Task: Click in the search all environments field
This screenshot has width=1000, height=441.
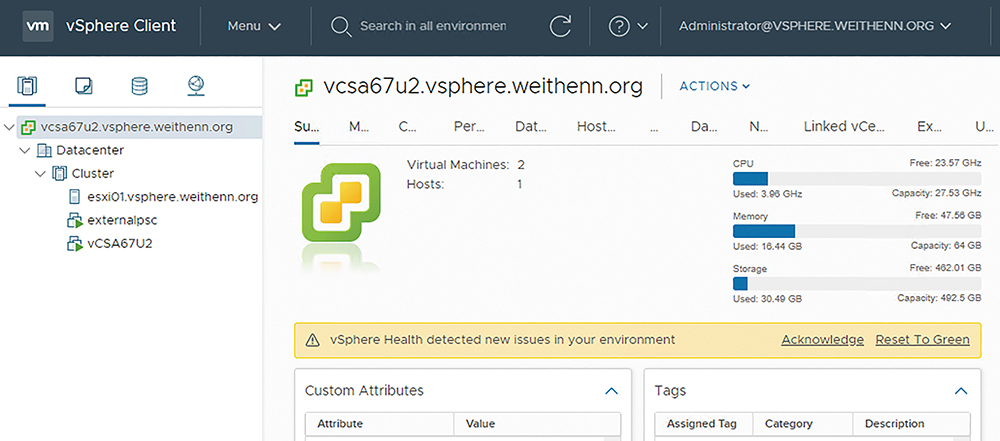Action: (x=433, y=26)
